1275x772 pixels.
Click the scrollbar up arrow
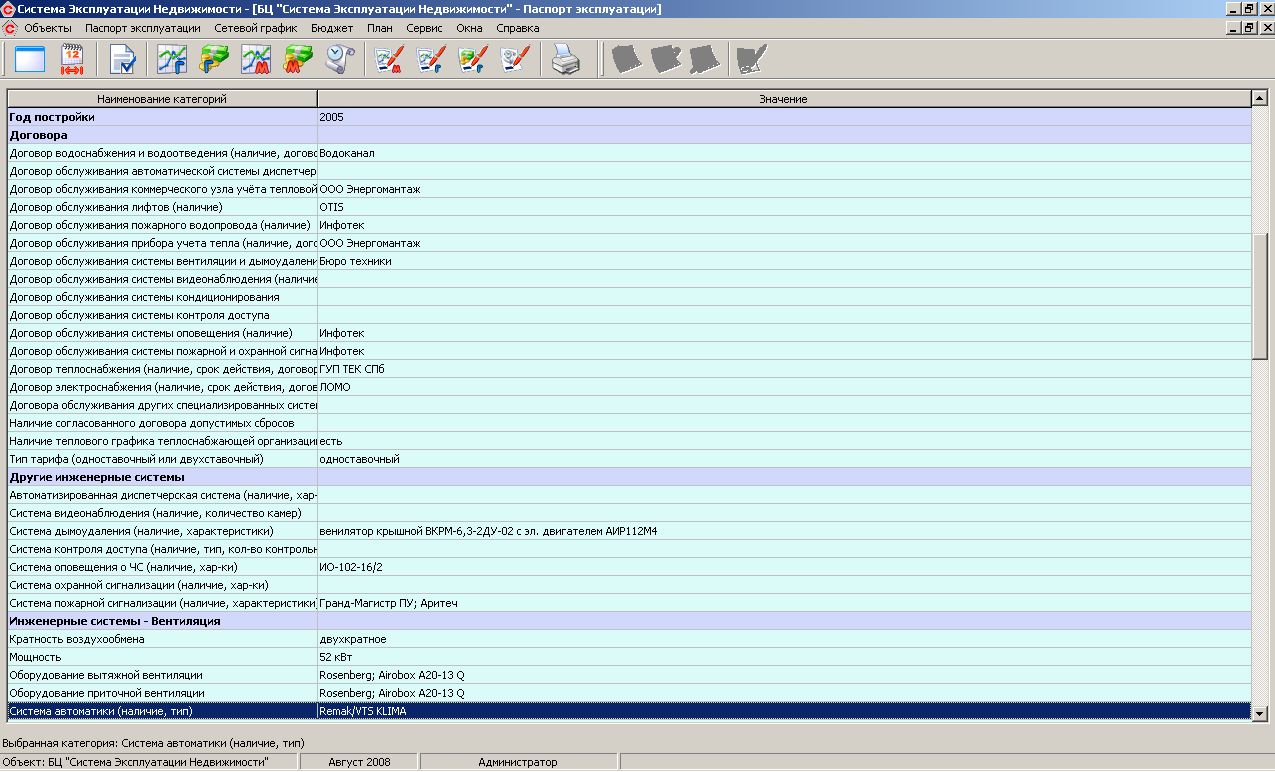click(x=1260, y=98)
